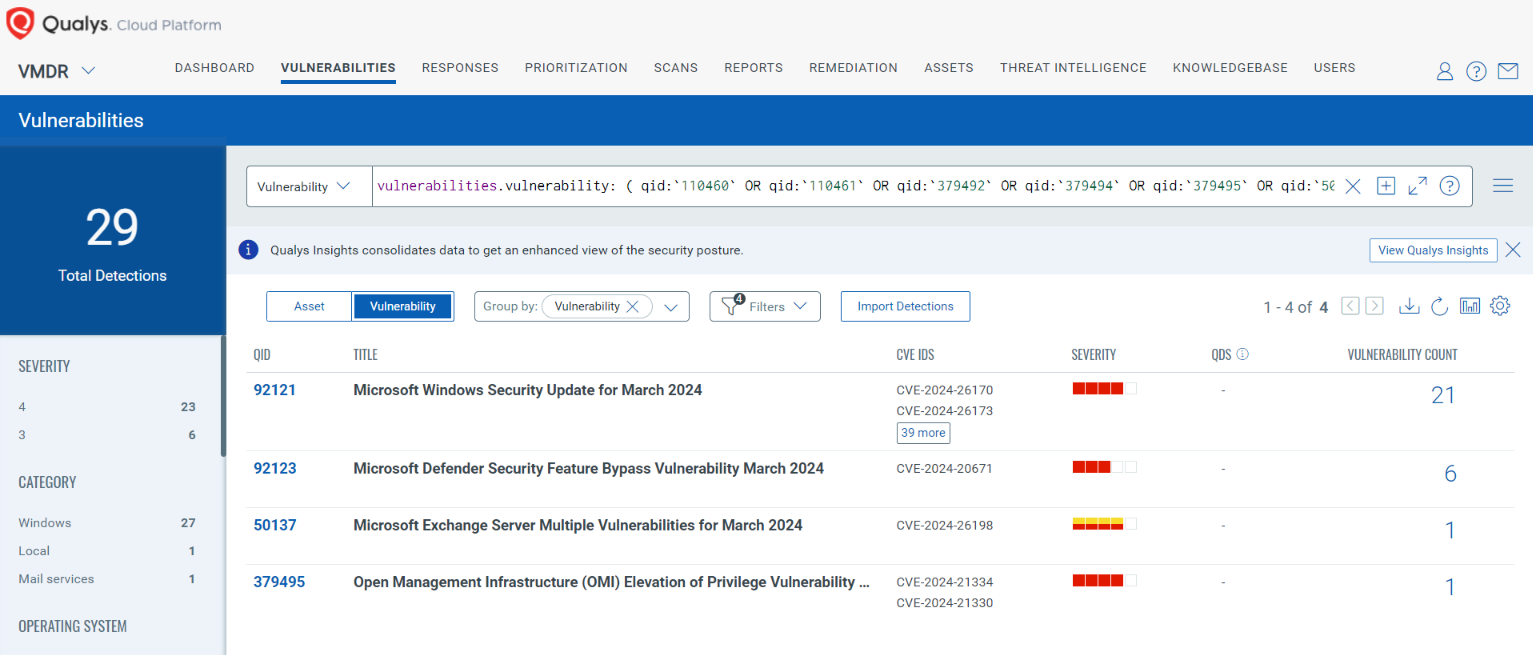The width and height of the screenshot is (1533, 655).
Task: Switch to Vulnerability view toggle
Action: 403,306
